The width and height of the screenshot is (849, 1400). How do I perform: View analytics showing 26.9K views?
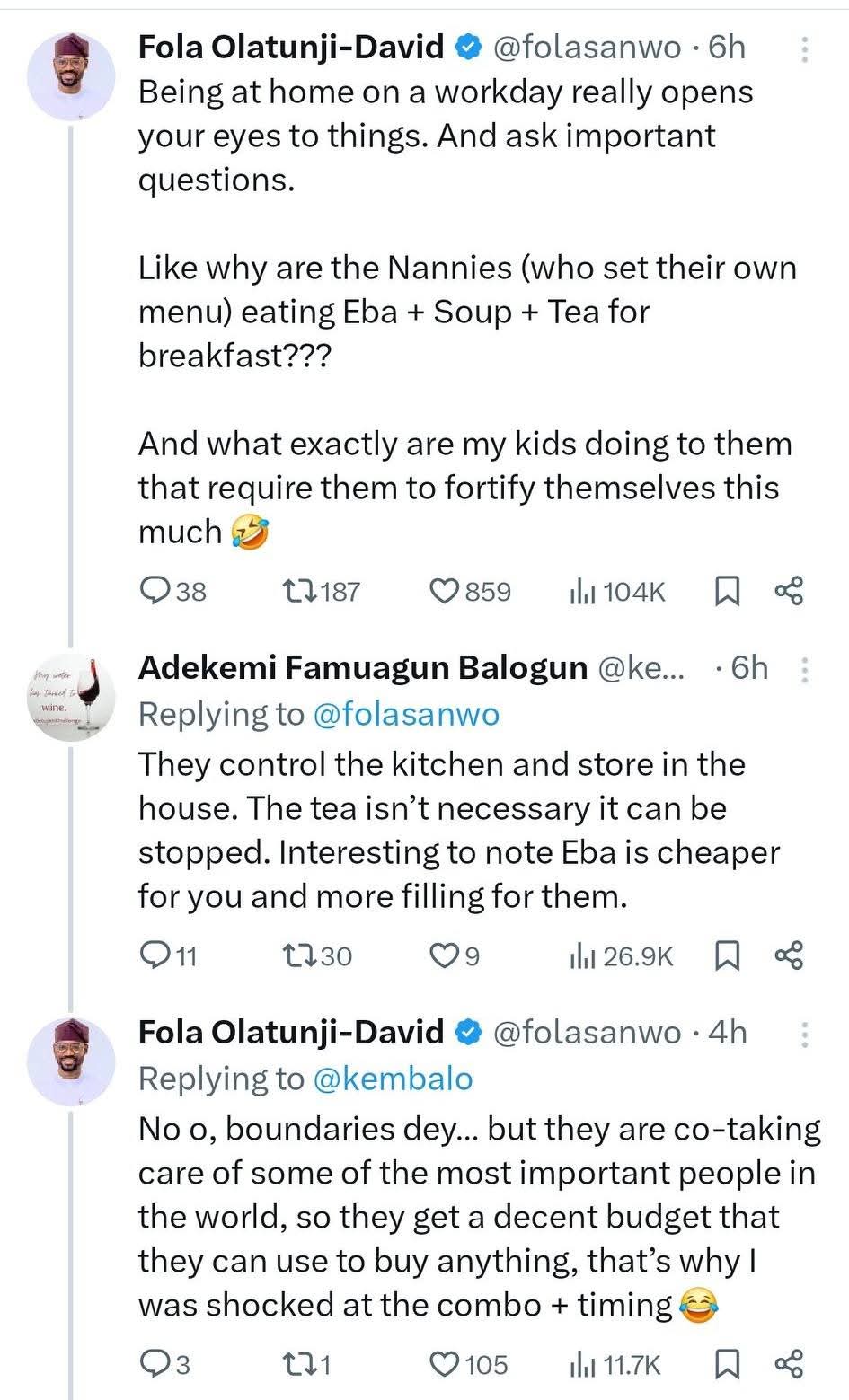(583, 955)
